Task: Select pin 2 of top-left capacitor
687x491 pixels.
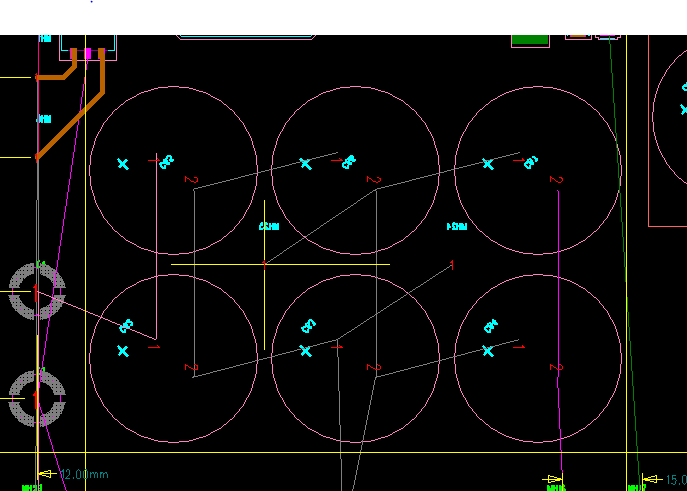Action: coord(191,180)
